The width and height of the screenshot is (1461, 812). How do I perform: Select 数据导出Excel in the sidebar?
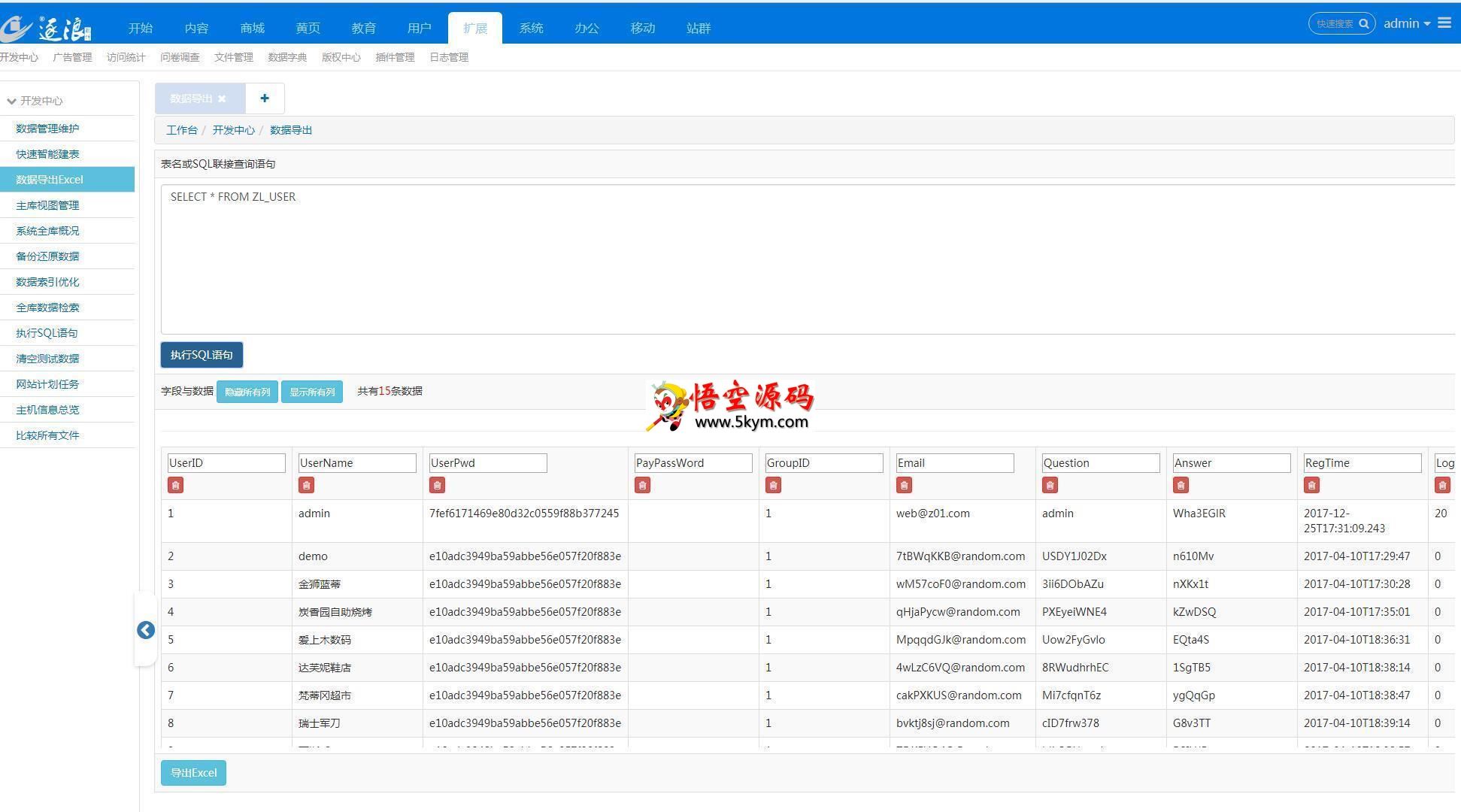[x=68, y=180]
